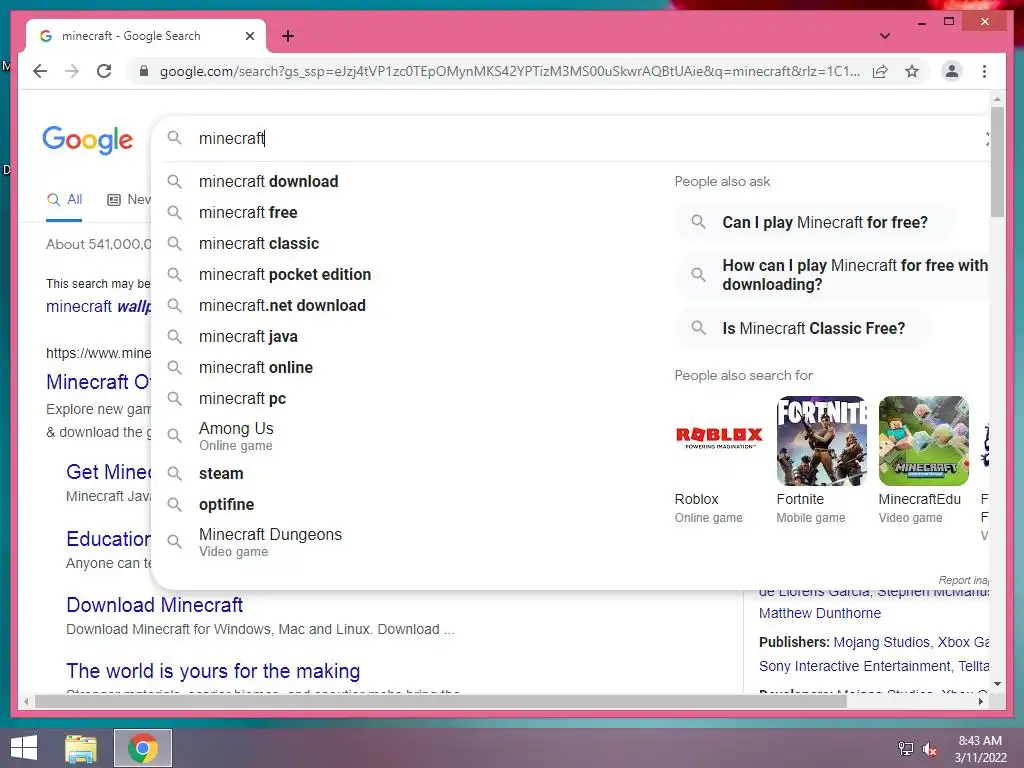
Task: Click the share page icon in address bar
Action: point(880,71)
